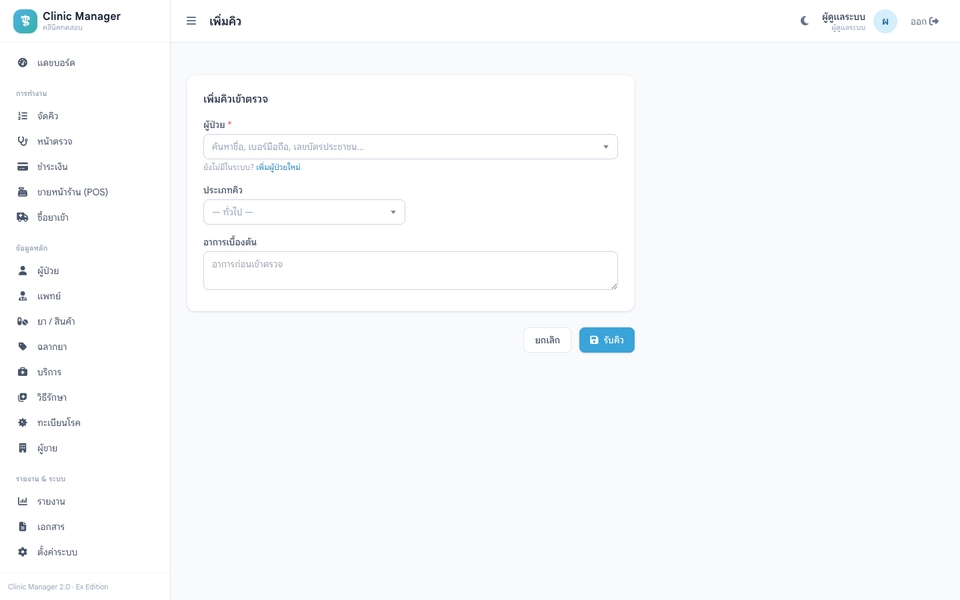Click the stethoscope หน้าตรวจ icon
This screenshot has width=960, height=600.
(23, 141)
